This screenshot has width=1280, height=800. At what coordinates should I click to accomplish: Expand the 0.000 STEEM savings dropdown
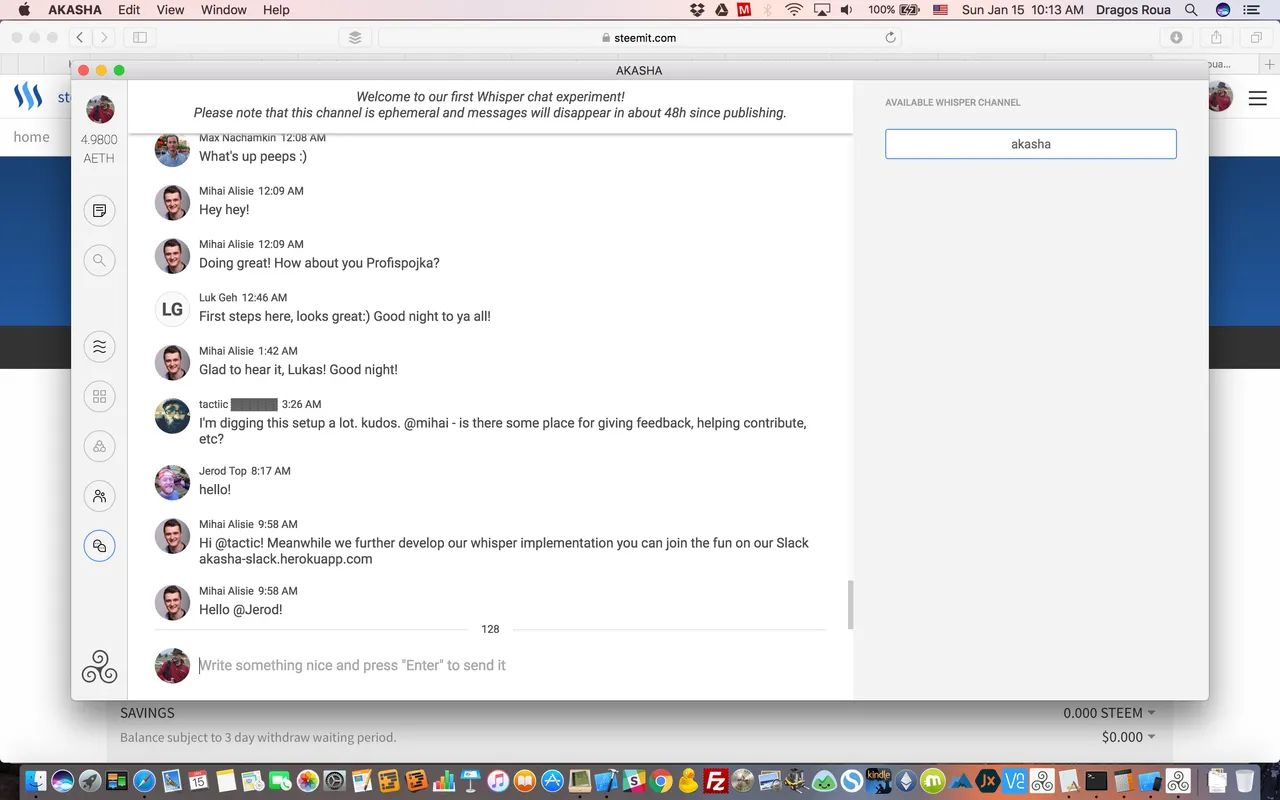1109,713
